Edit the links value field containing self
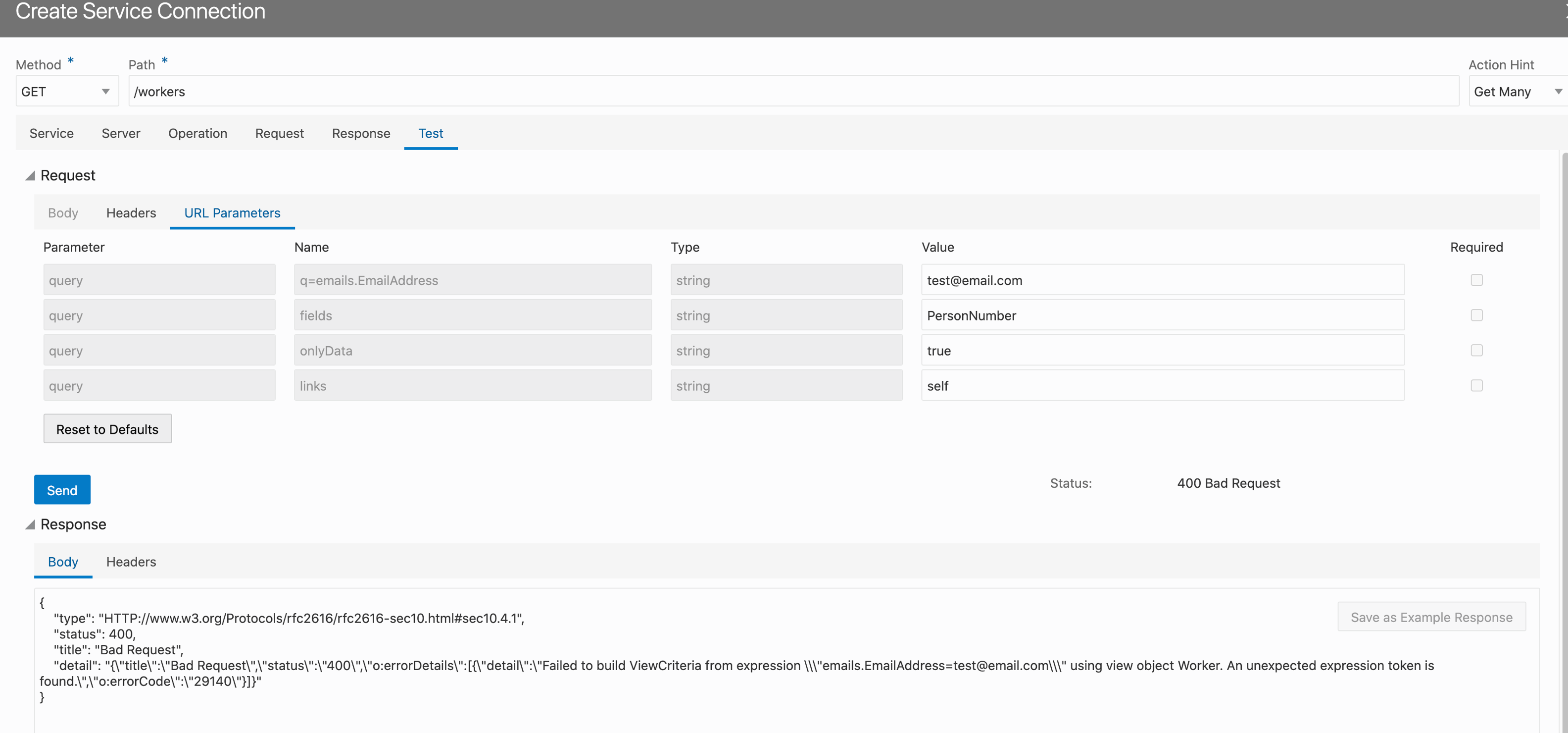Screen dimensions: 1568x733 coord(1163,386)
